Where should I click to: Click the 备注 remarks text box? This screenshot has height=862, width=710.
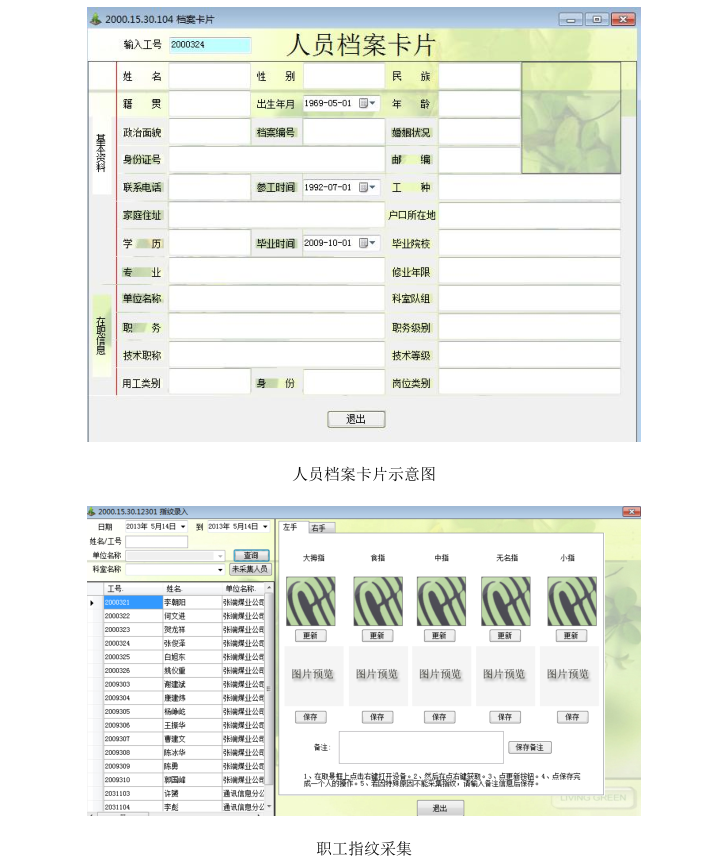pyautogui.click(x=421, y=747)
